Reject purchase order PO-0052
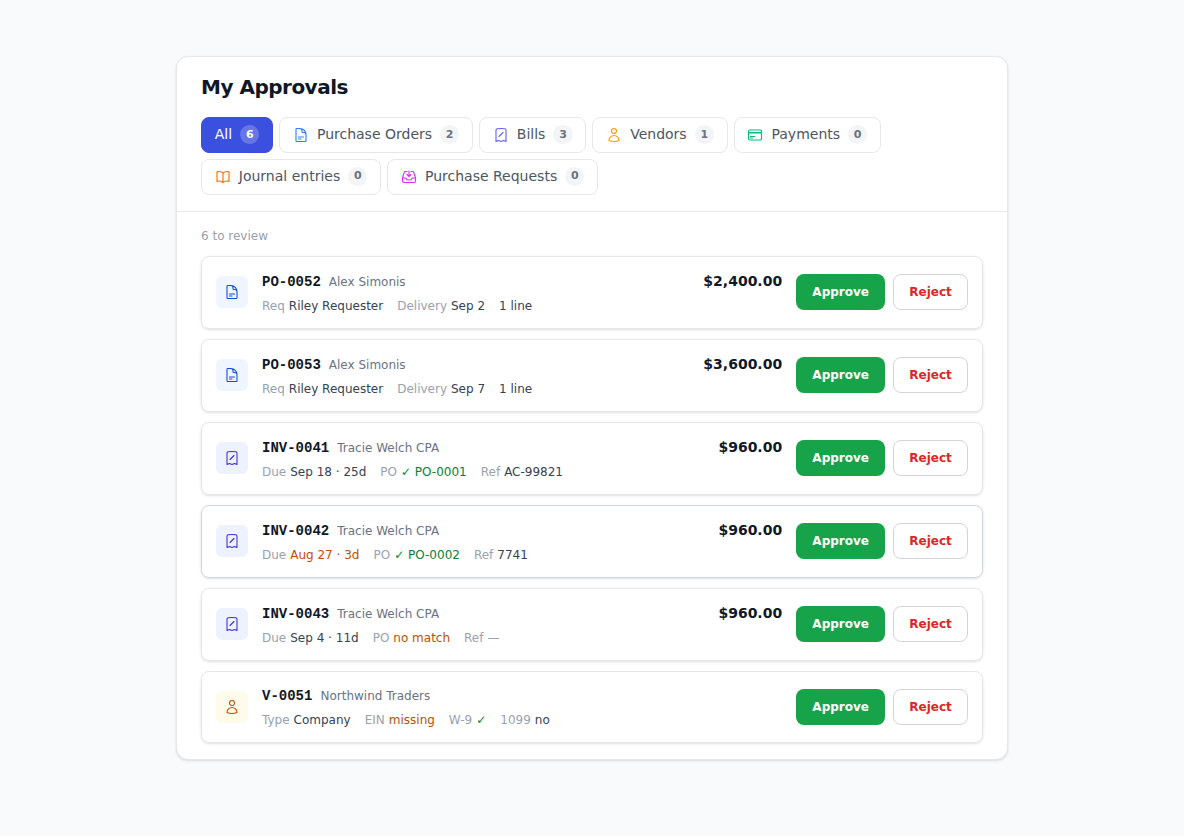Image resolution: width=1184 pixels, height=836 pixels. coord(930,292)
